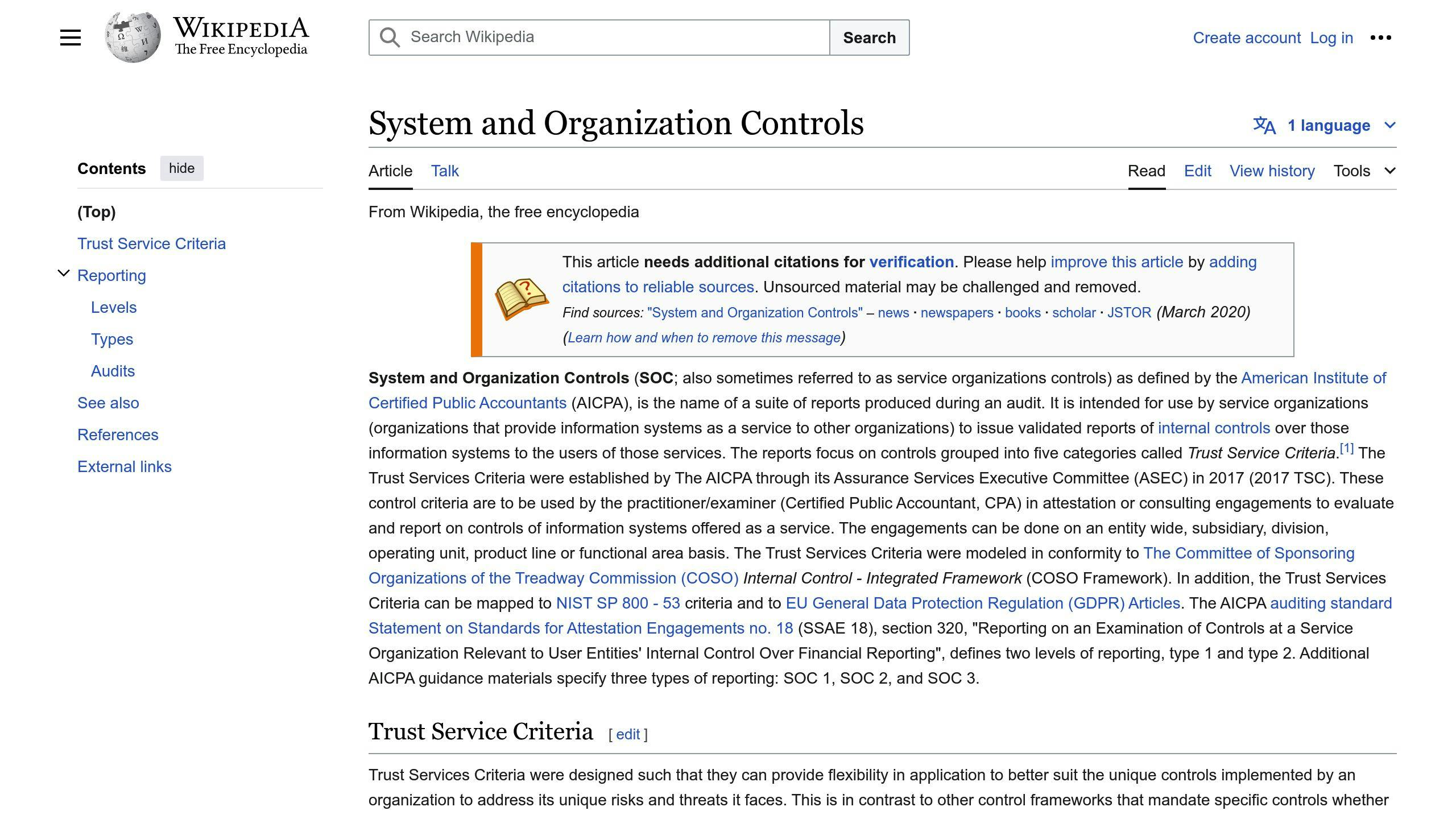
Task: Open the hamburger main menu icon
Action: click(x=71, y=38)
